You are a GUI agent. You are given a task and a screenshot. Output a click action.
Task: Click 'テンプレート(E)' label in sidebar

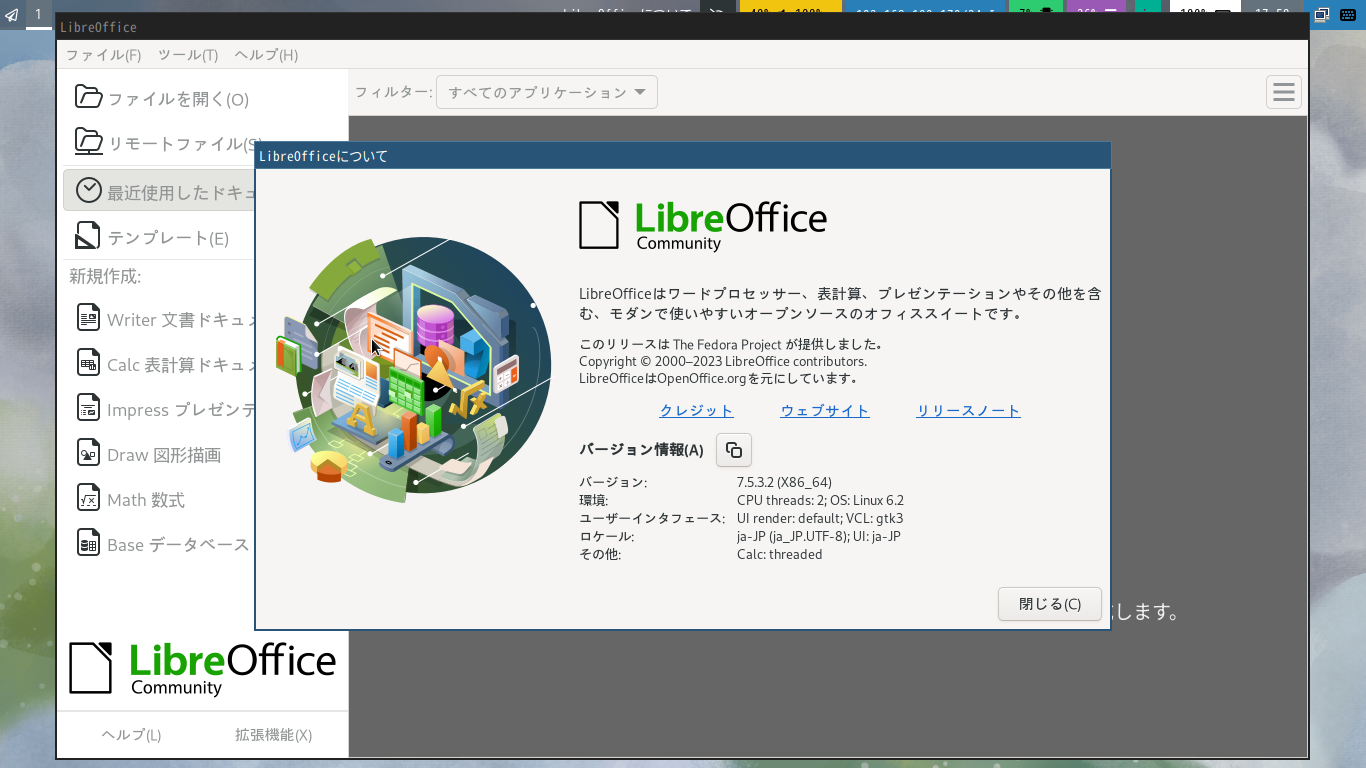pos(168,238)
